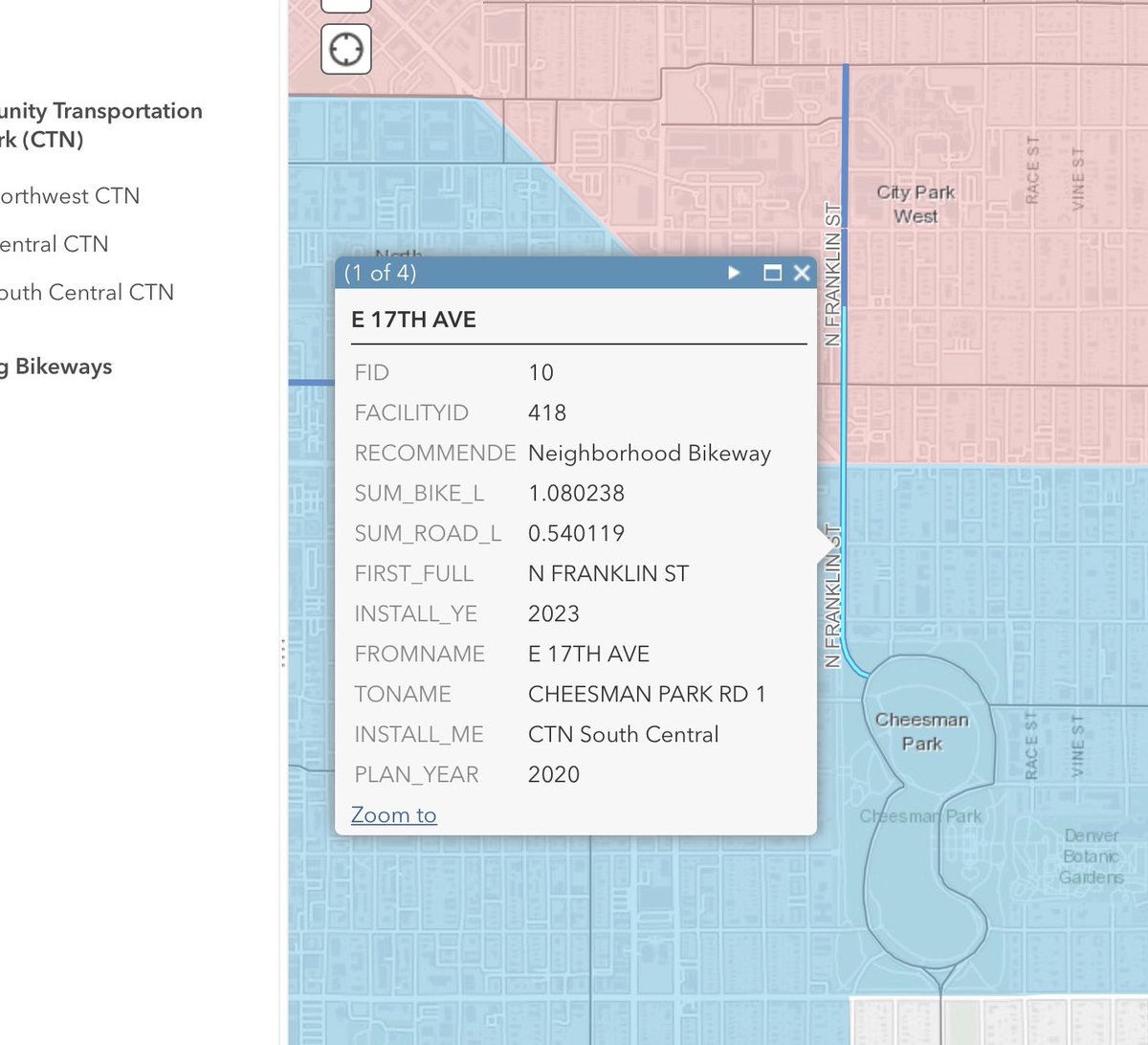
Task: Click the SUM_ROAD_L value 0.540119
Action: [x=576, y=533]
